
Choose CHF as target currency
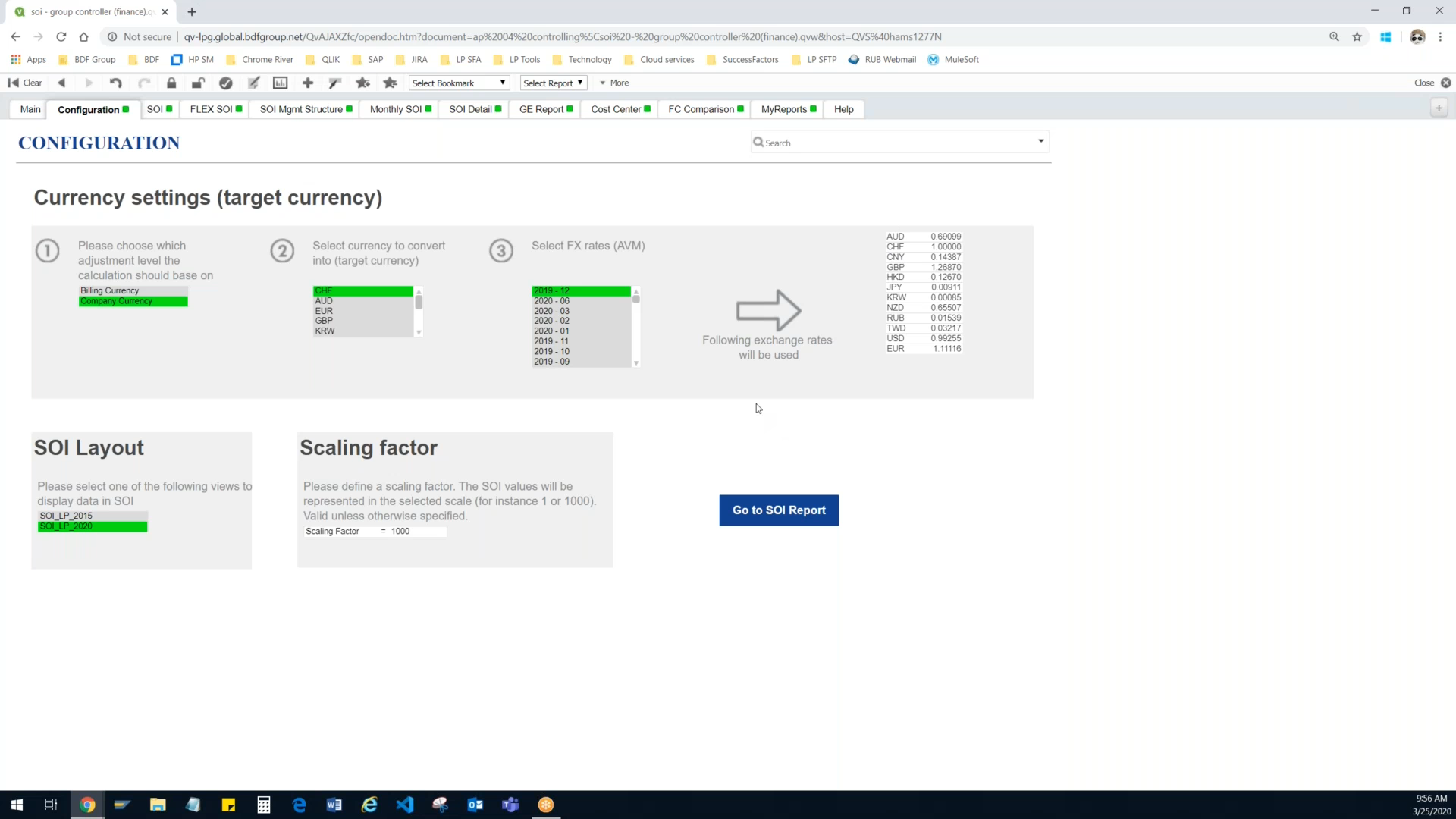[x=362, y=290]
